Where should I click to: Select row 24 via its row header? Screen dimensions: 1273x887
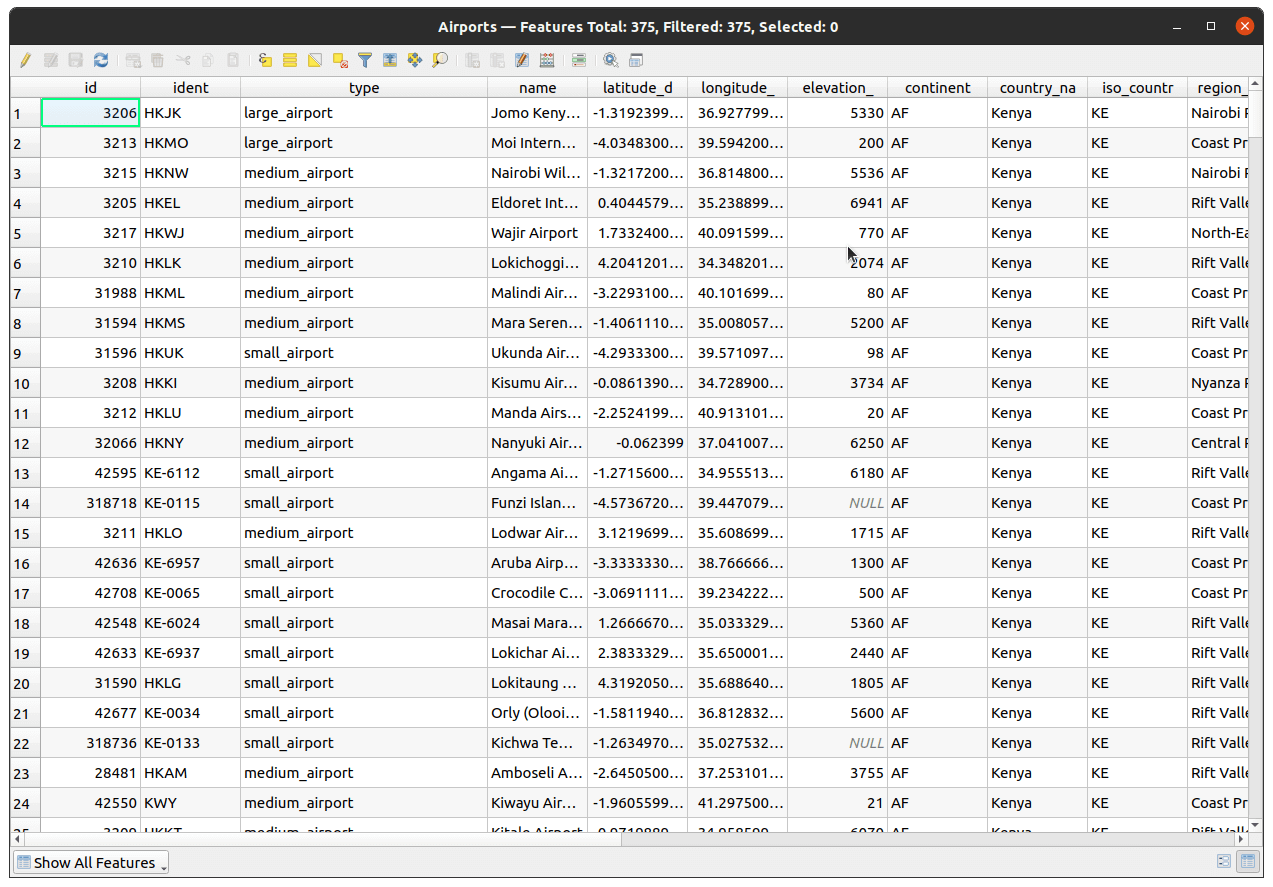click(25, 803)
